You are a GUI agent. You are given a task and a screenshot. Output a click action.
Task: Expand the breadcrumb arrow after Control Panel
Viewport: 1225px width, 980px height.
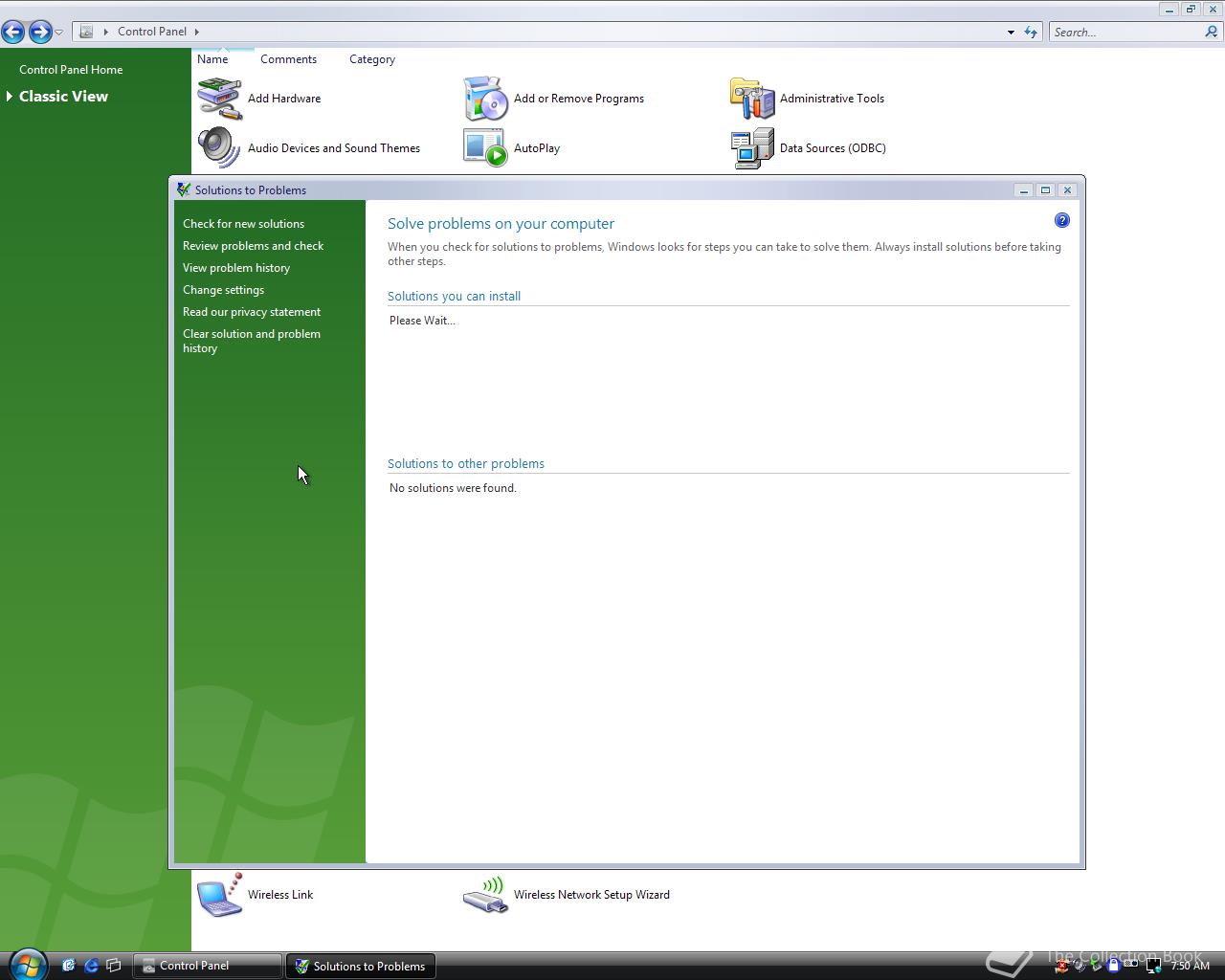coord(196,32)
